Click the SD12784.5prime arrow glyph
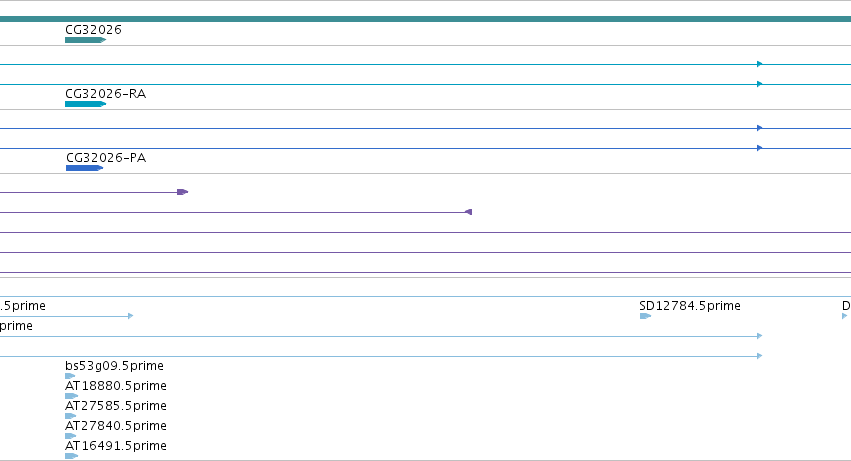 (645, 316)
